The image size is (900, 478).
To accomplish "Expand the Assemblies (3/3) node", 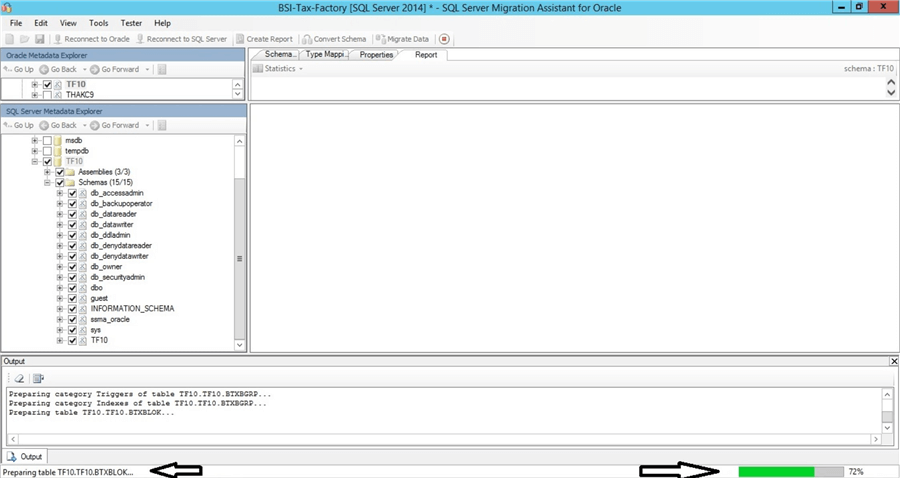I will [48, 172].
